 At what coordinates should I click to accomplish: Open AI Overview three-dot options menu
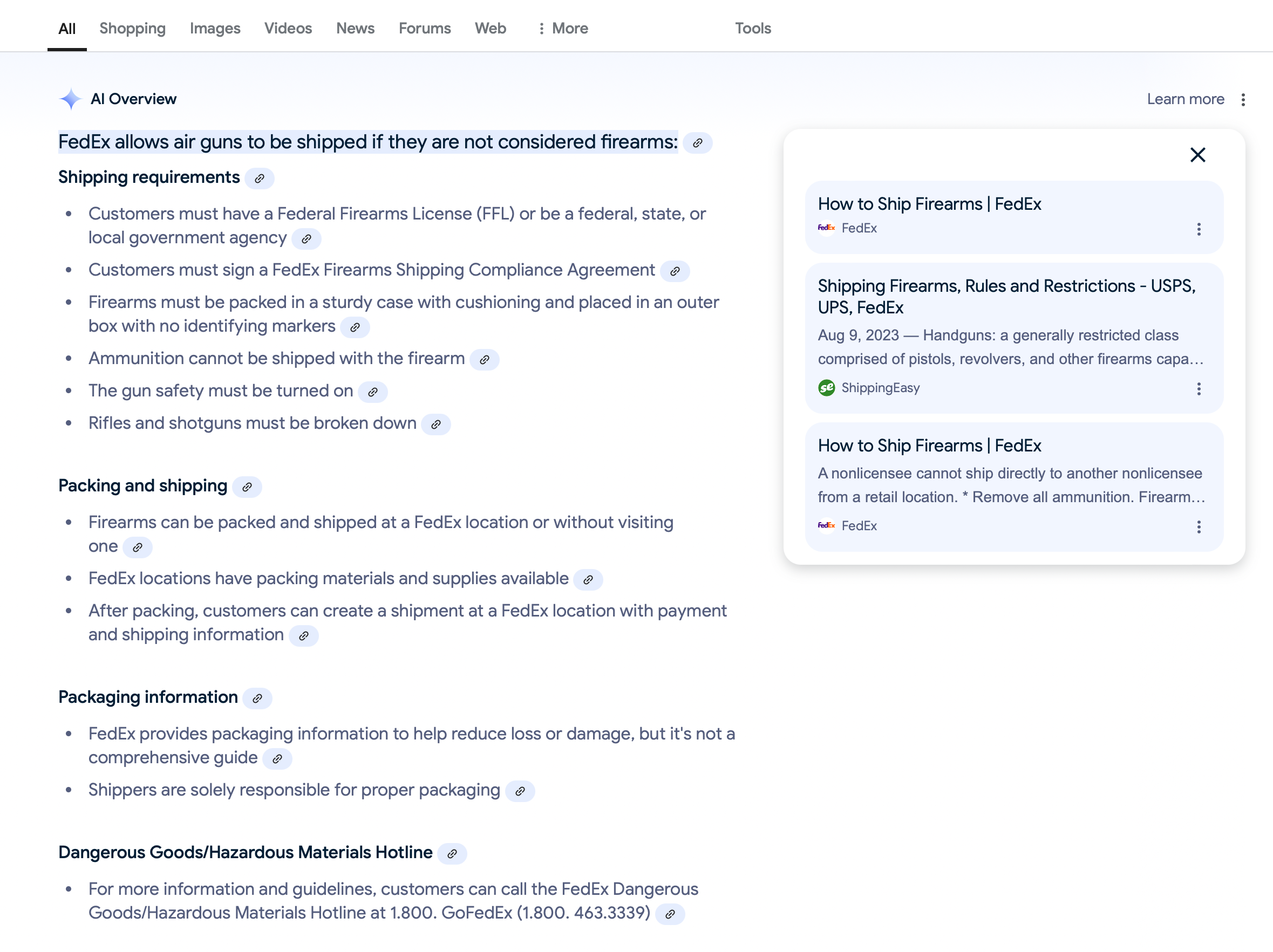(x=1243, y=99)
